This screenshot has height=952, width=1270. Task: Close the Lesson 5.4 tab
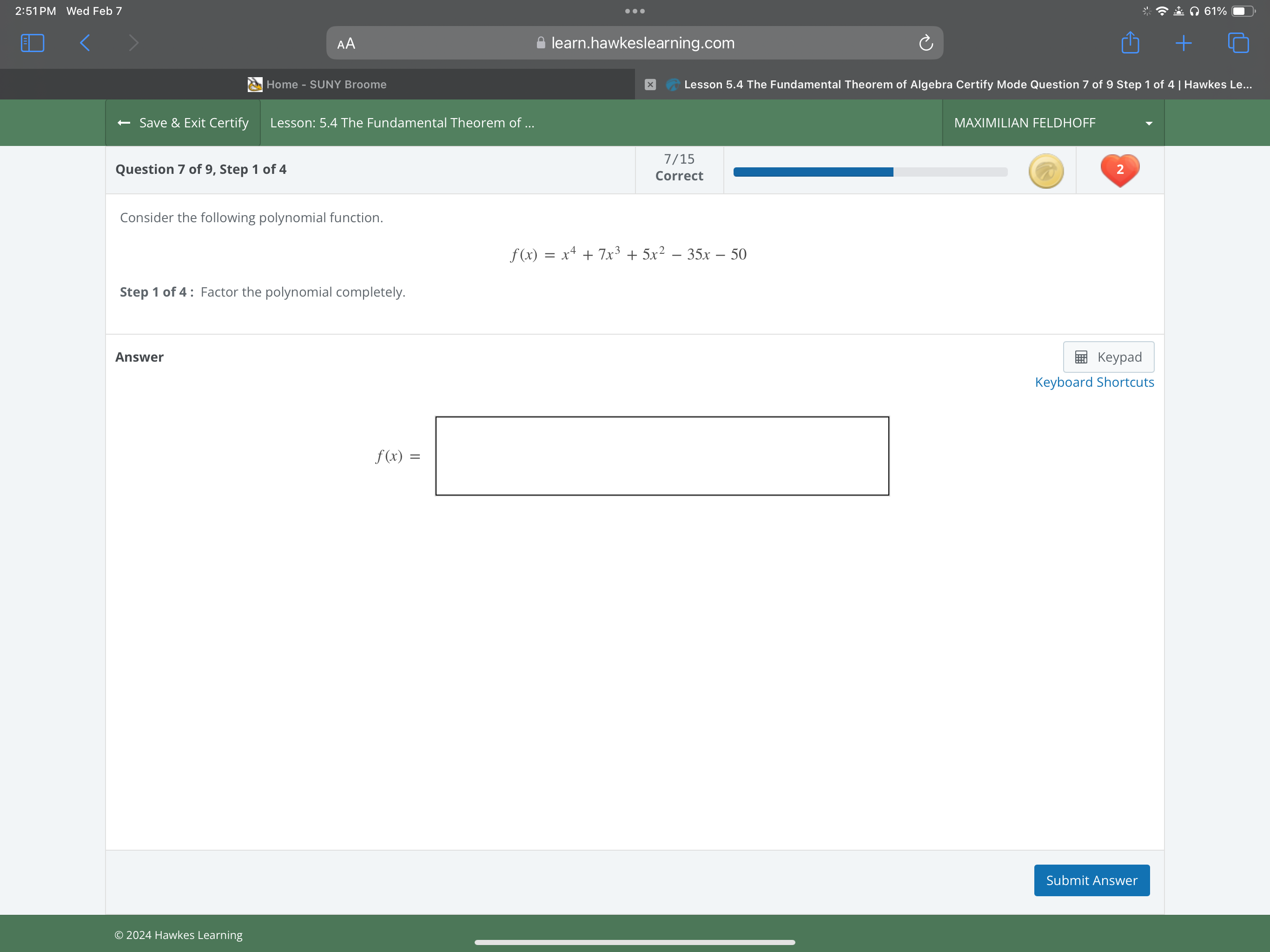point(650,85)
